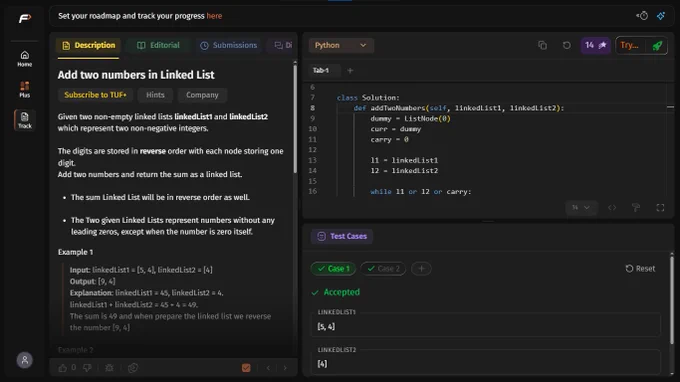Click the LINKEDLIST2 input field [4]
This screenshot has height=382, width=680.
coord(485,364)
